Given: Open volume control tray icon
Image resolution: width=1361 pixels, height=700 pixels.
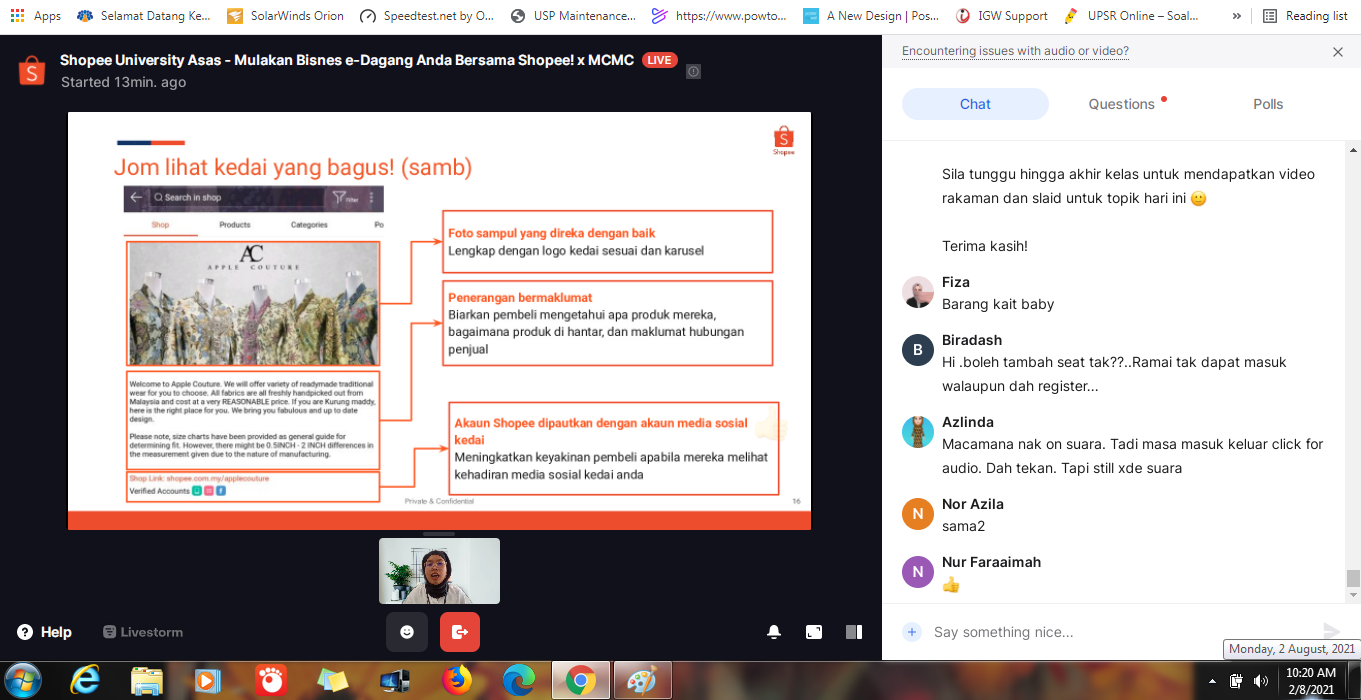Looking at the screenshot, I should [x=1261, y=681].
